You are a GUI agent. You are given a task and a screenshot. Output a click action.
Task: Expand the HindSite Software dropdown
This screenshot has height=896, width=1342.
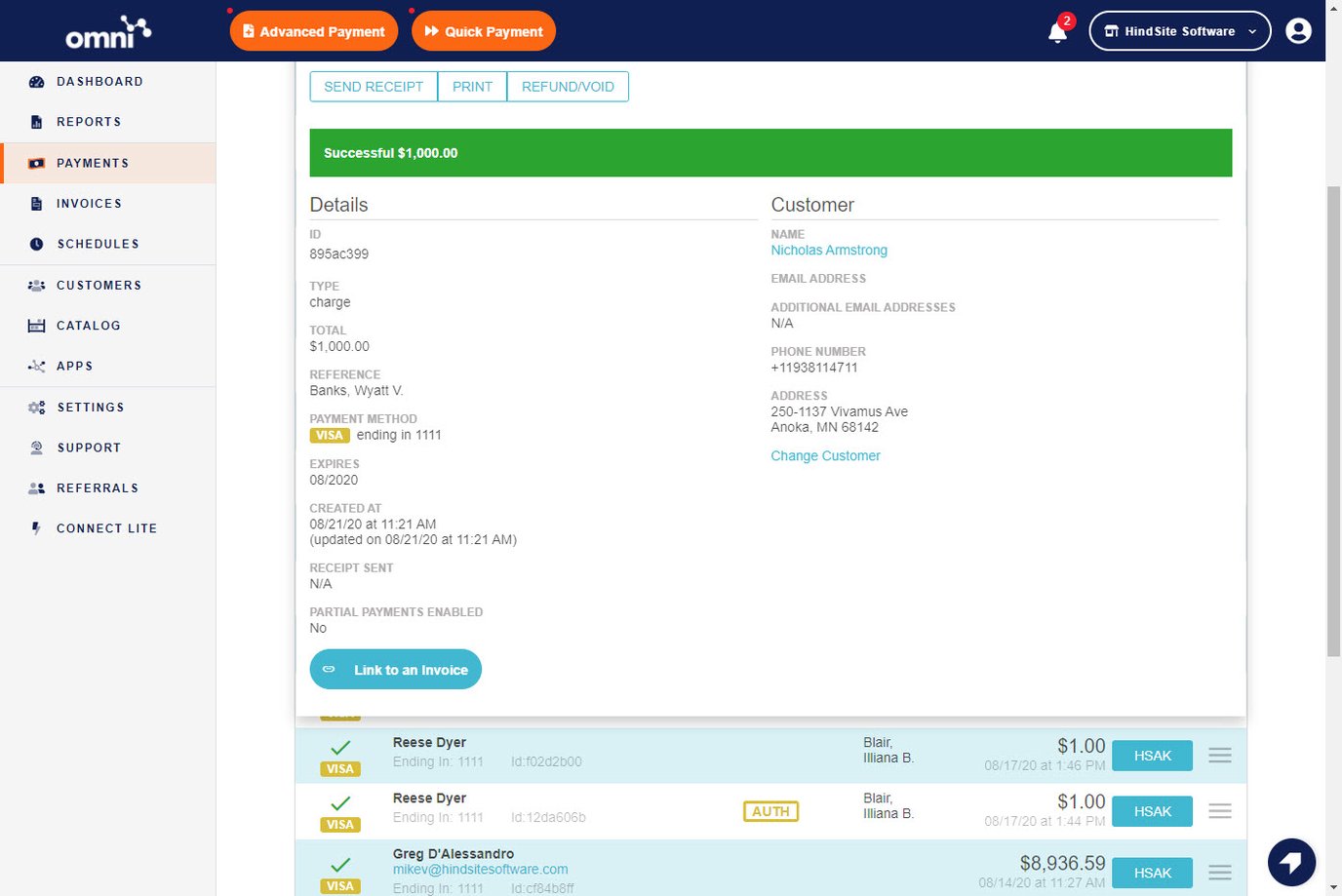(1179, 30)
